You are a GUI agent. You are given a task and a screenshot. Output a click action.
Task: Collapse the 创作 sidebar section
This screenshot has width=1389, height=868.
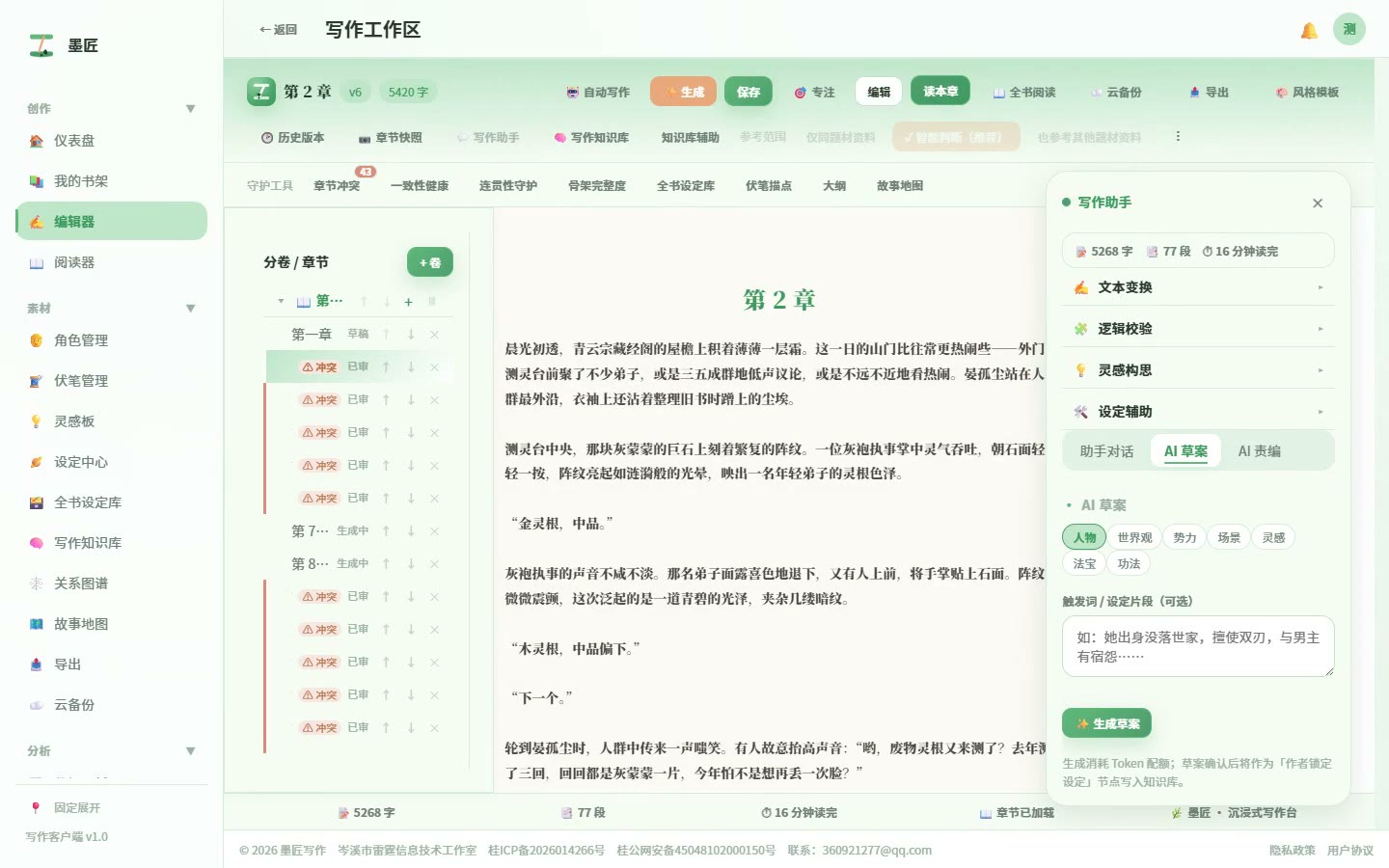[x=191, y=109]
